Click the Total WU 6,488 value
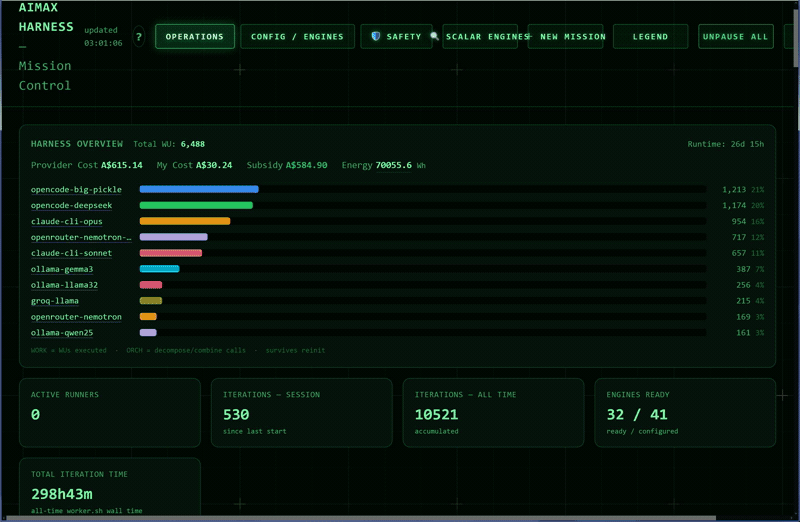800x522 pixels. pyautogui.click(x=192, y=144)
